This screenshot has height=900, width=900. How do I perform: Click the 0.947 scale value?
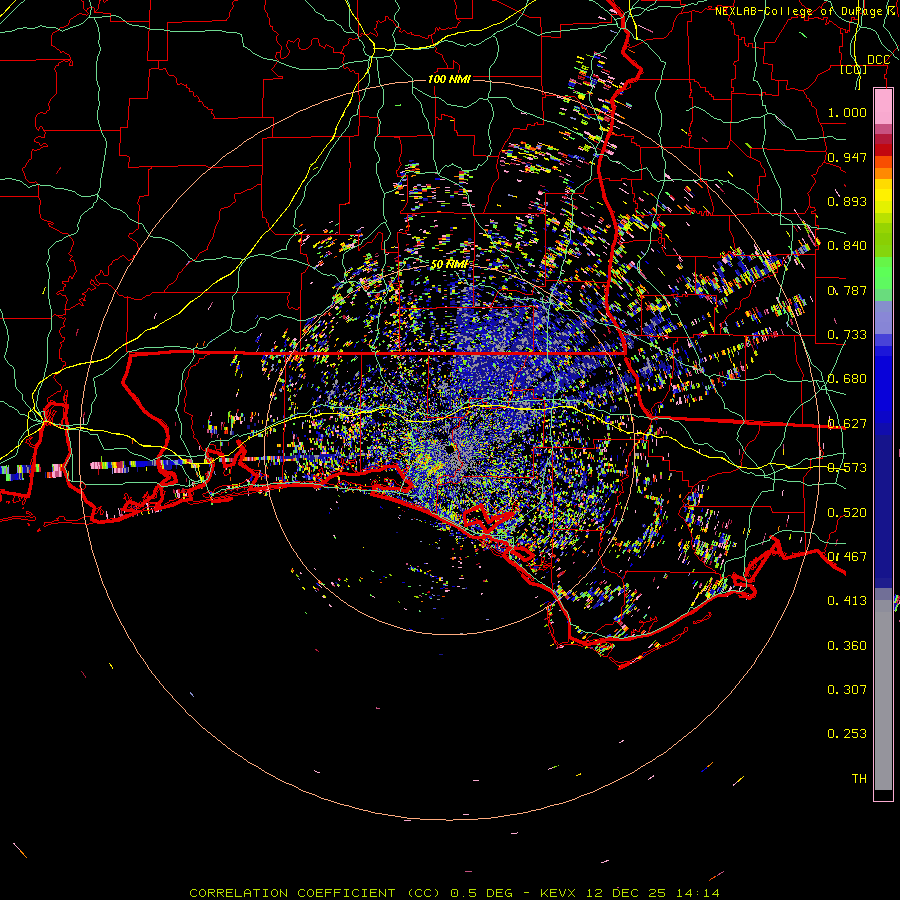(847, 157)
